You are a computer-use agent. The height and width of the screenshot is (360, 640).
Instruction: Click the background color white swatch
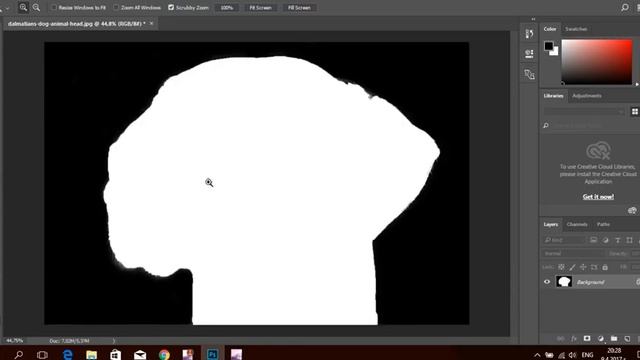point(555,52)
